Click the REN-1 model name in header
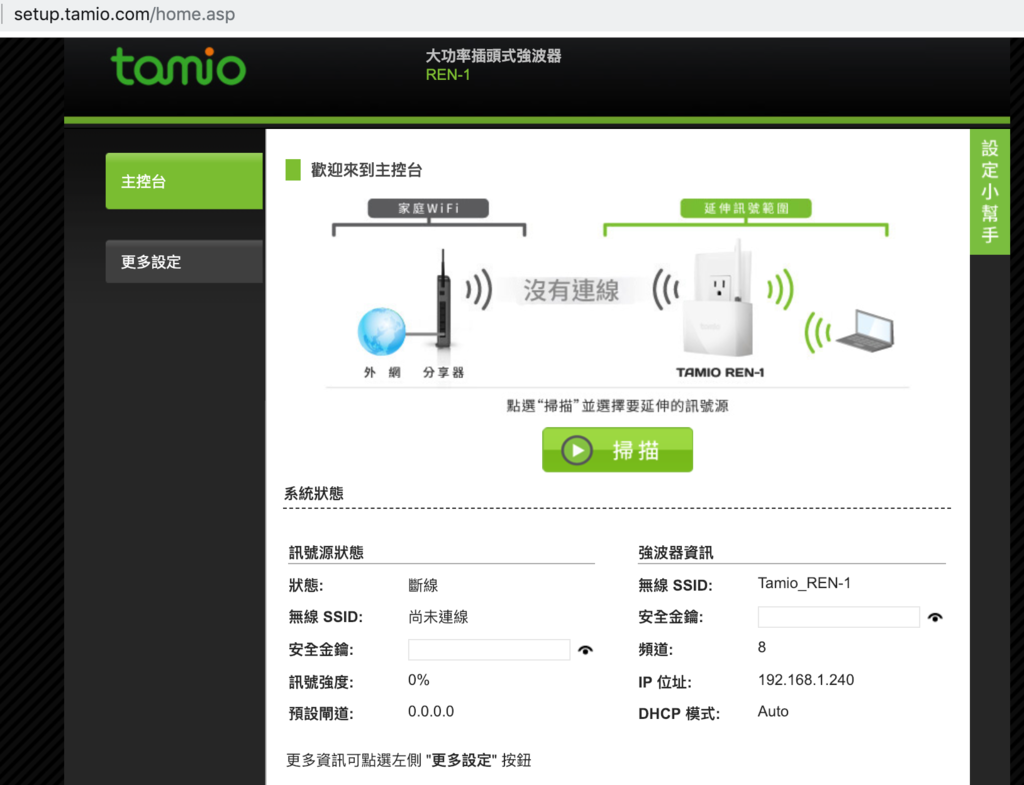The image size is (1024, 785). pos(448,75)
